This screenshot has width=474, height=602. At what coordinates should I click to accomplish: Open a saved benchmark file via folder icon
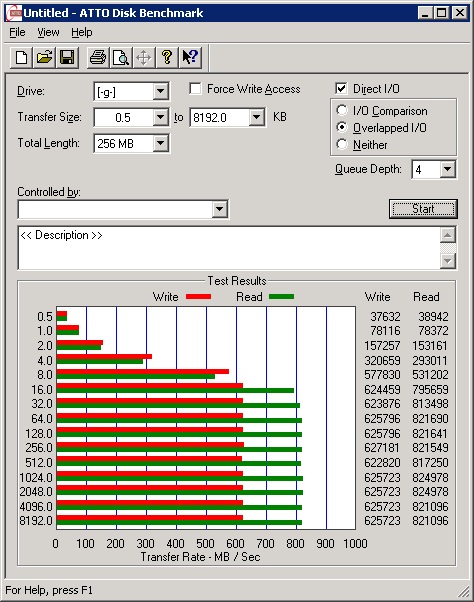coord(45,58)
